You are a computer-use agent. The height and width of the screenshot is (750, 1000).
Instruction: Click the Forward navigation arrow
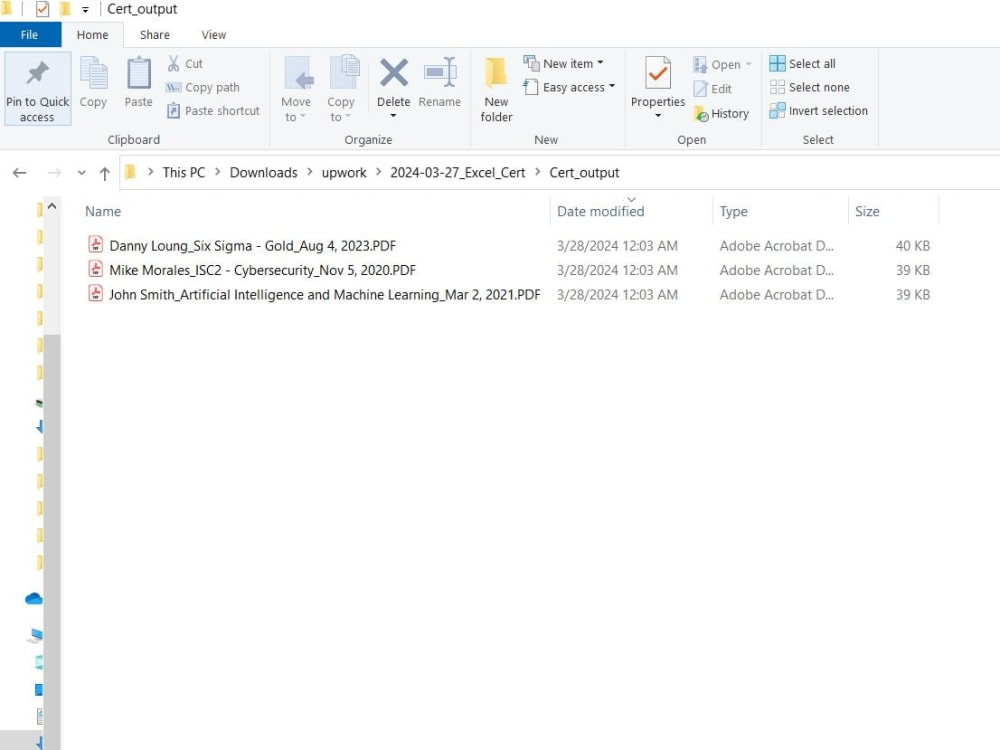tap(54, 173)
